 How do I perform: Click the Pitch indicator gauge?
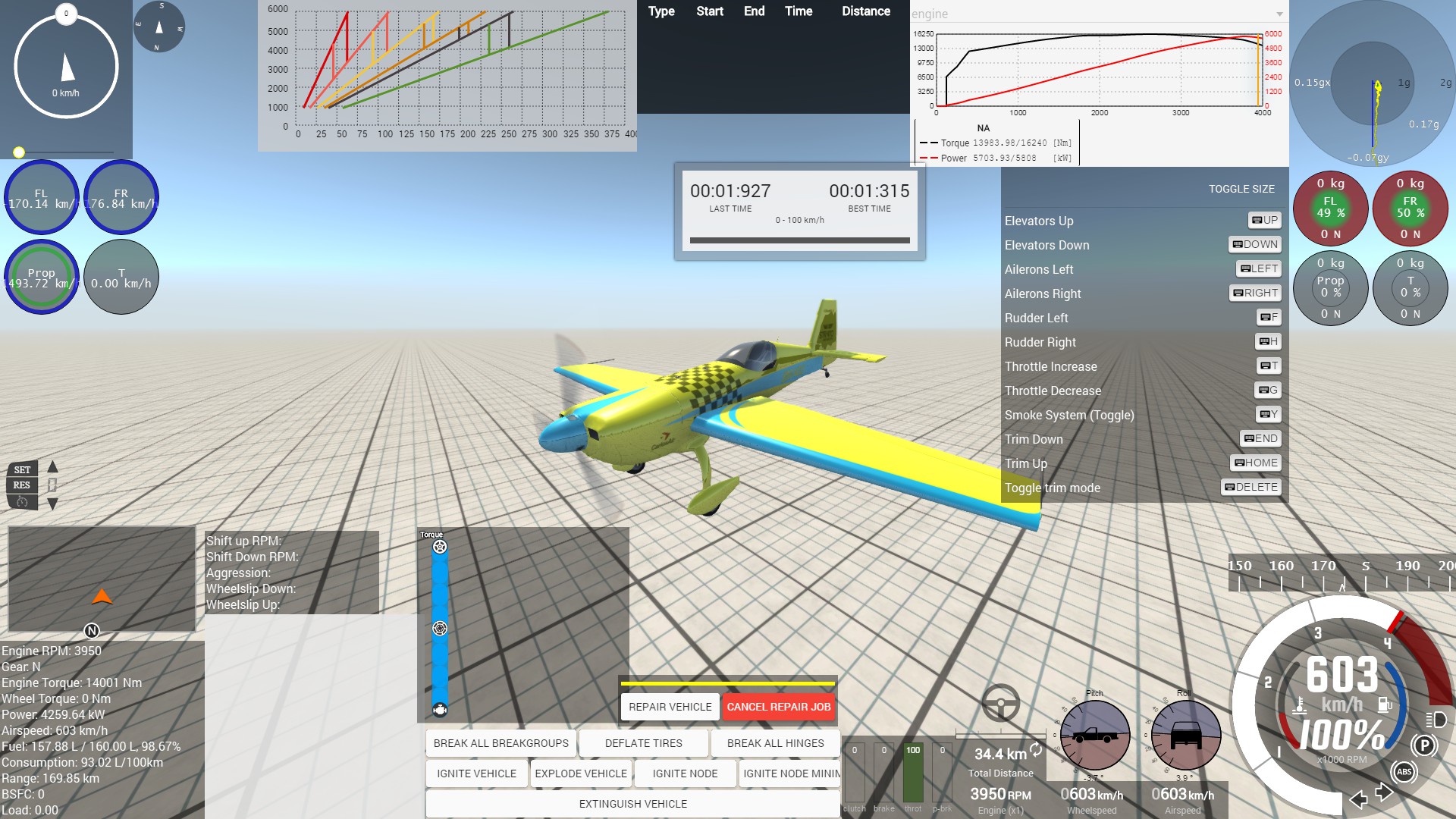pyautogui.click(x=1095, y=735)
